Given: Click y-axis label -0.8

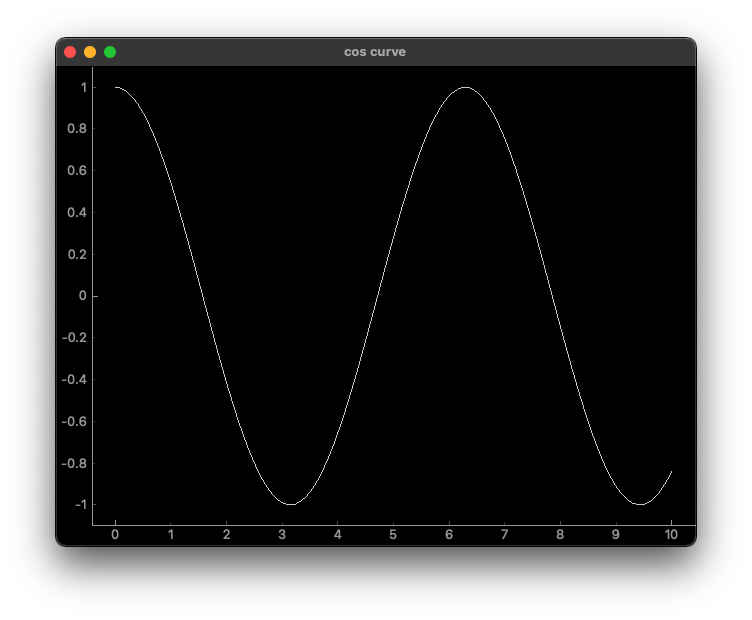Looking at the screenshot, I should point(74,464).
